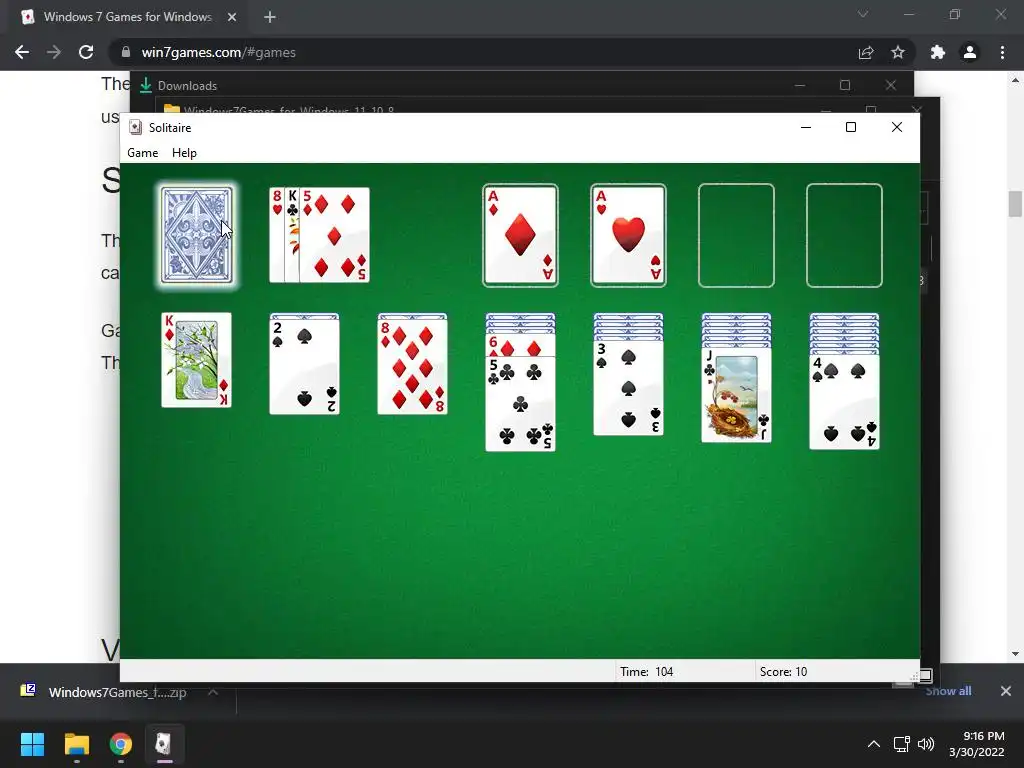Click the Score: 10 status entry

click(x=783, y=671)
